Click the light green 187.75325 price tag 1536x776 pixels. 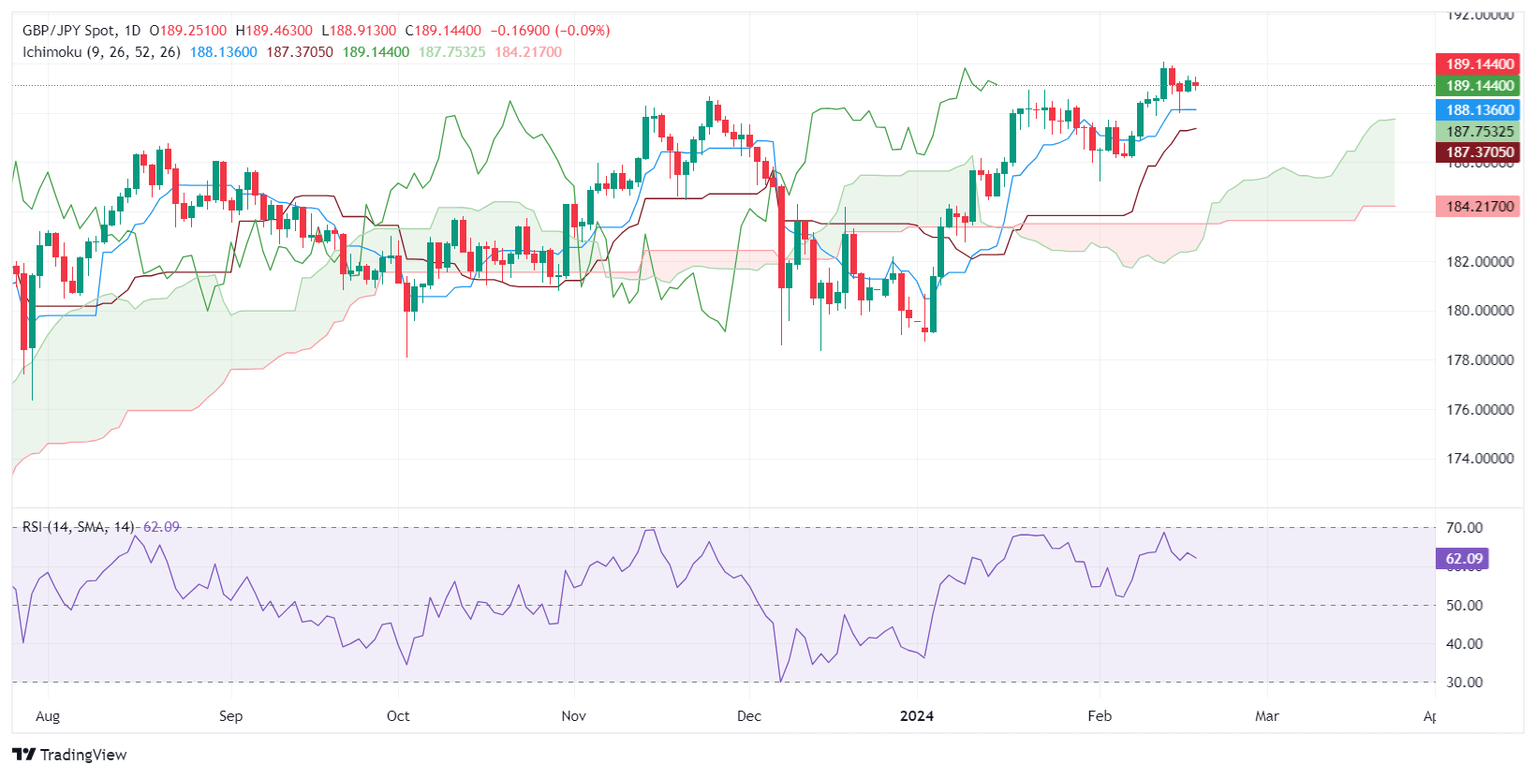(1477, 131)
